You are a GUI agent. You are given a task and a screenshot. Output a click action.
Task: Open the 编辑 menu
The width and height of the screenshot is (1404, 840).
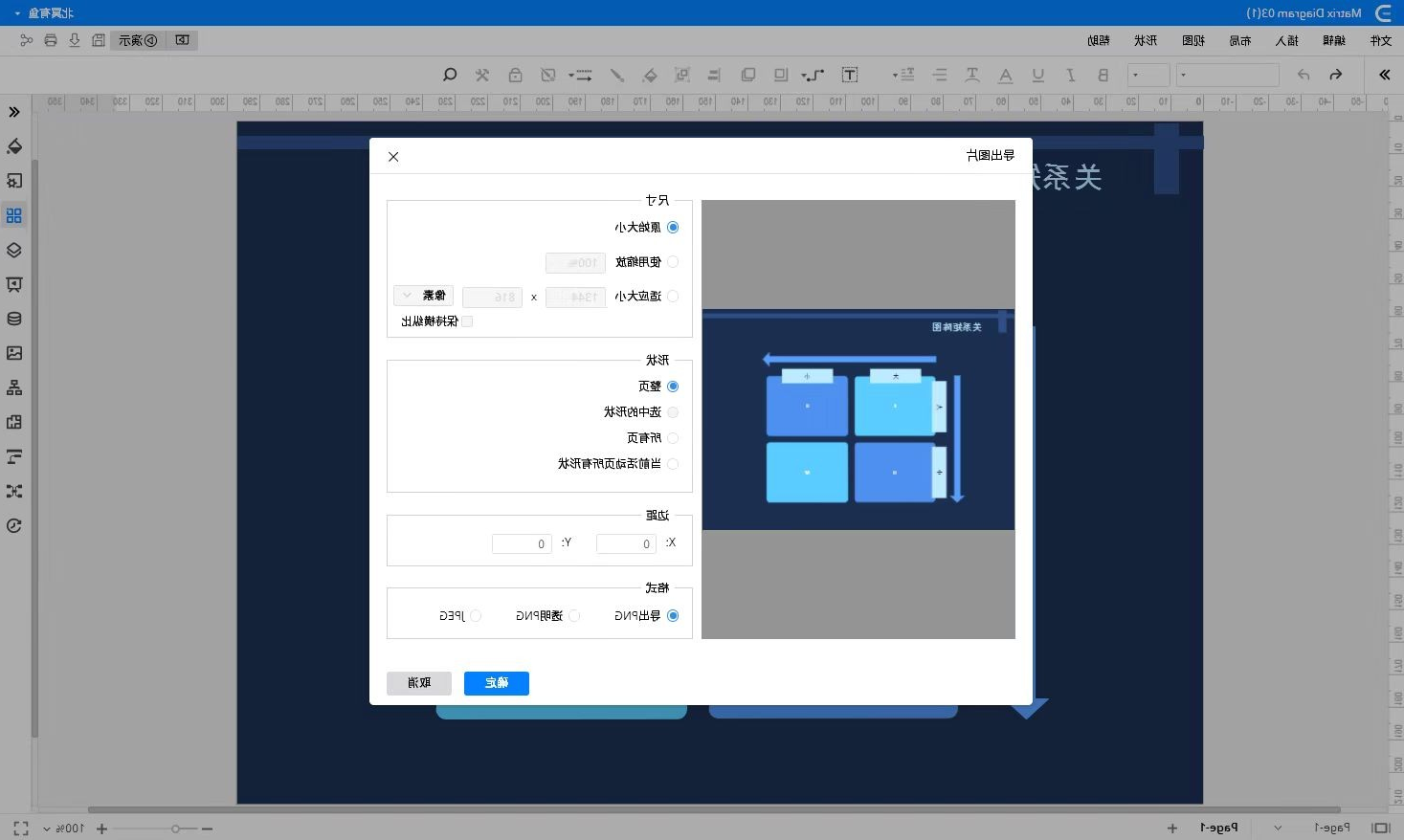click(1334, 40)
